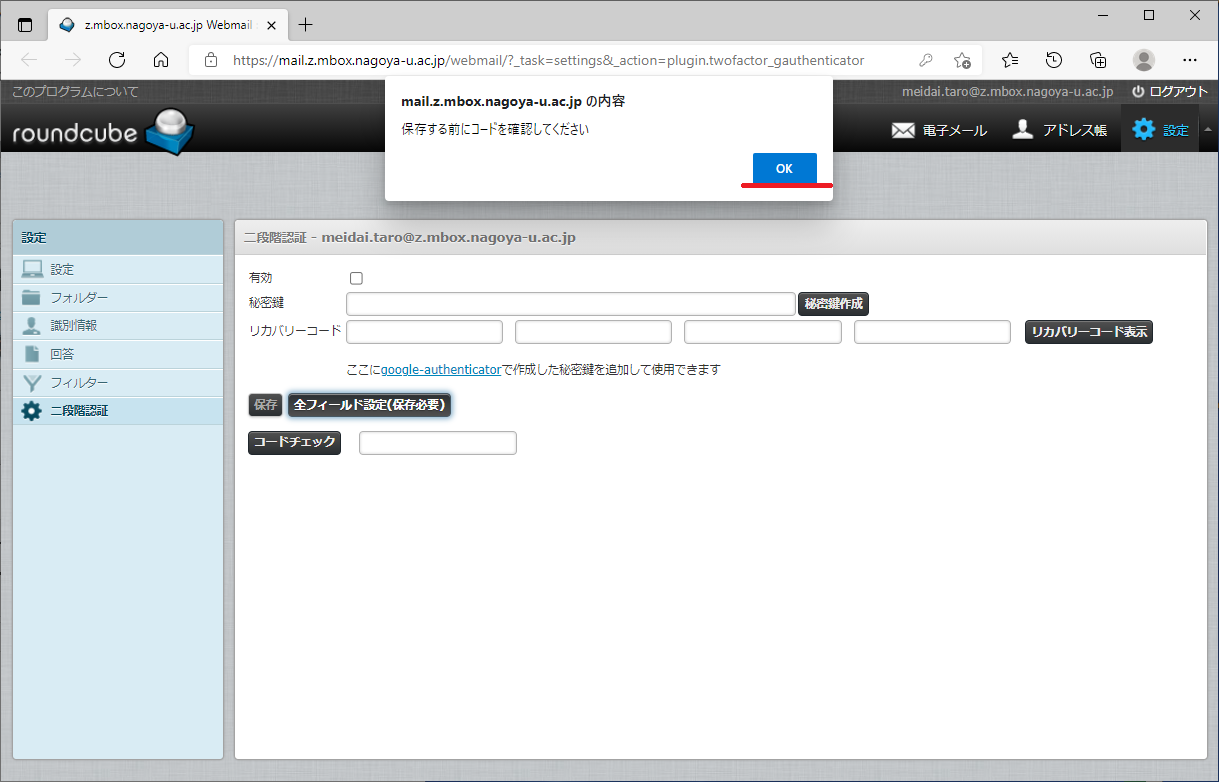Select フォルダー in the settings sidebar
This screenshot has height=782, width=1219.
(79, 298)
